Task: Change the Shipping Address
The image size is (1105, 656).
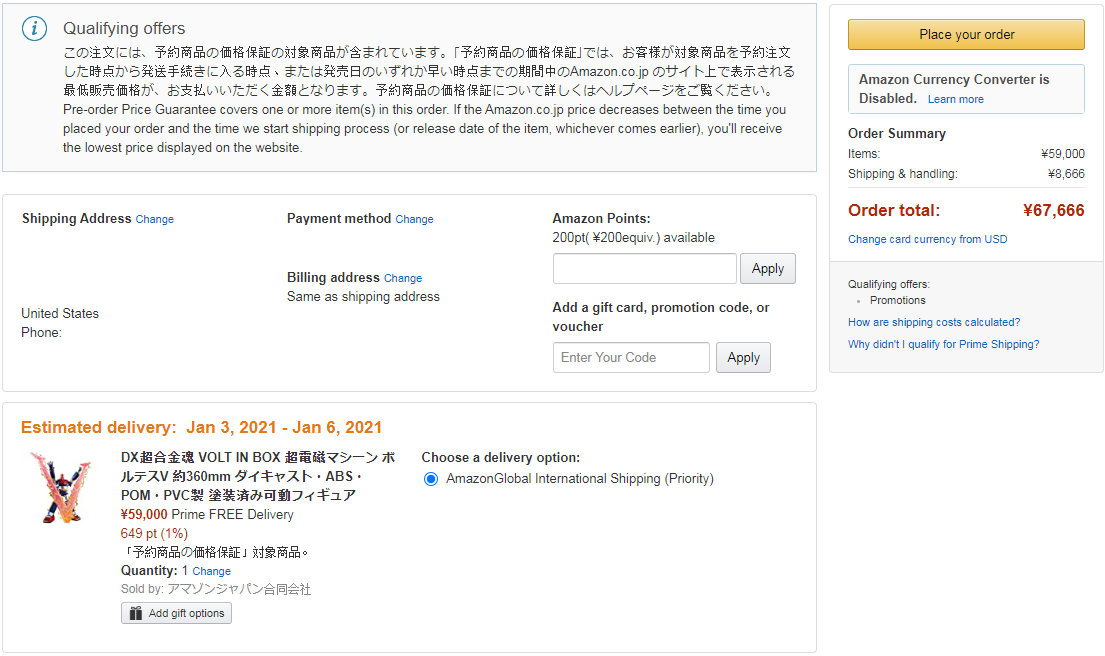Action: [154, 219]
